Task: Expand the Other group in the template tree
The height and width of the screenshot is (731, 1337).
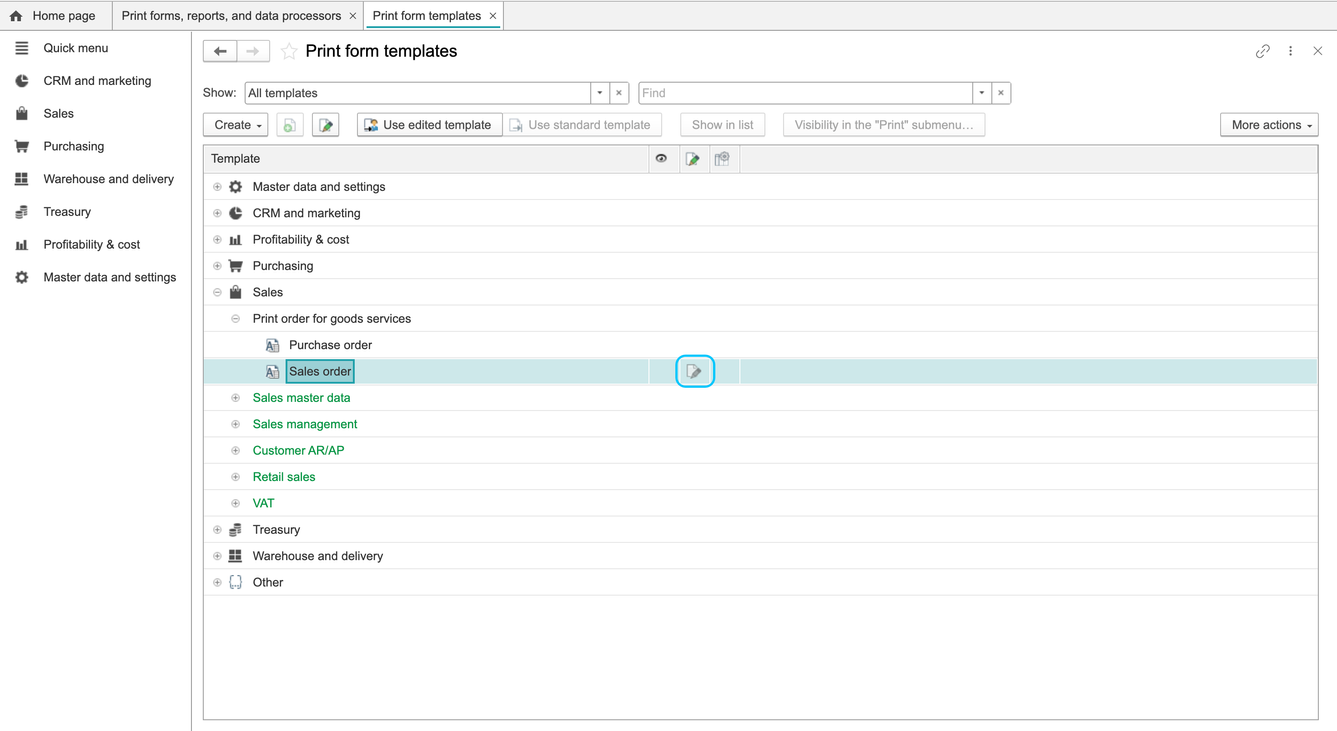Action: click(217, 583)
